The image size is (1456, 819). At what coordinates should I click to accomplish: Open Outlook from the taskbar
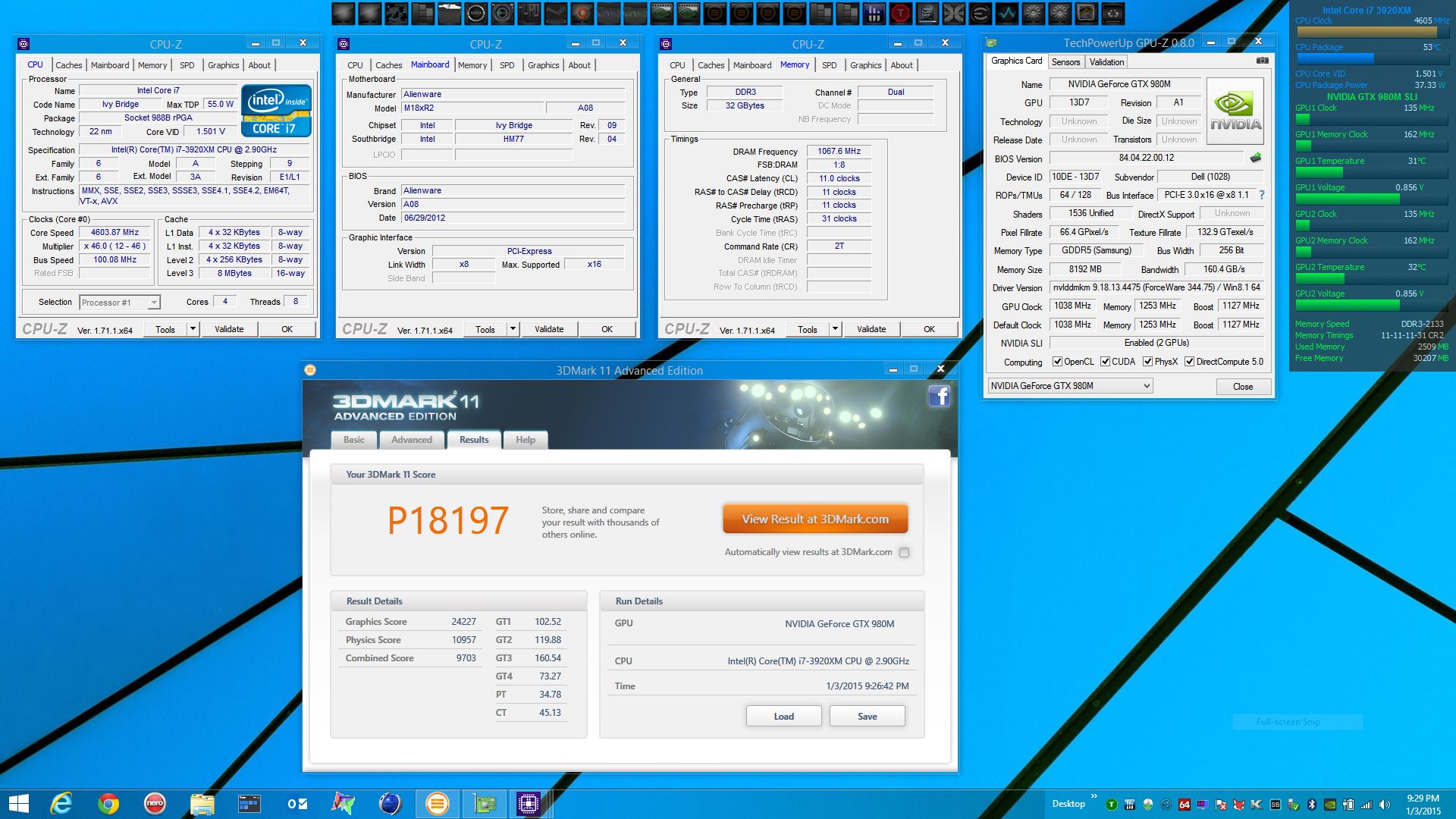click(297, 803)
